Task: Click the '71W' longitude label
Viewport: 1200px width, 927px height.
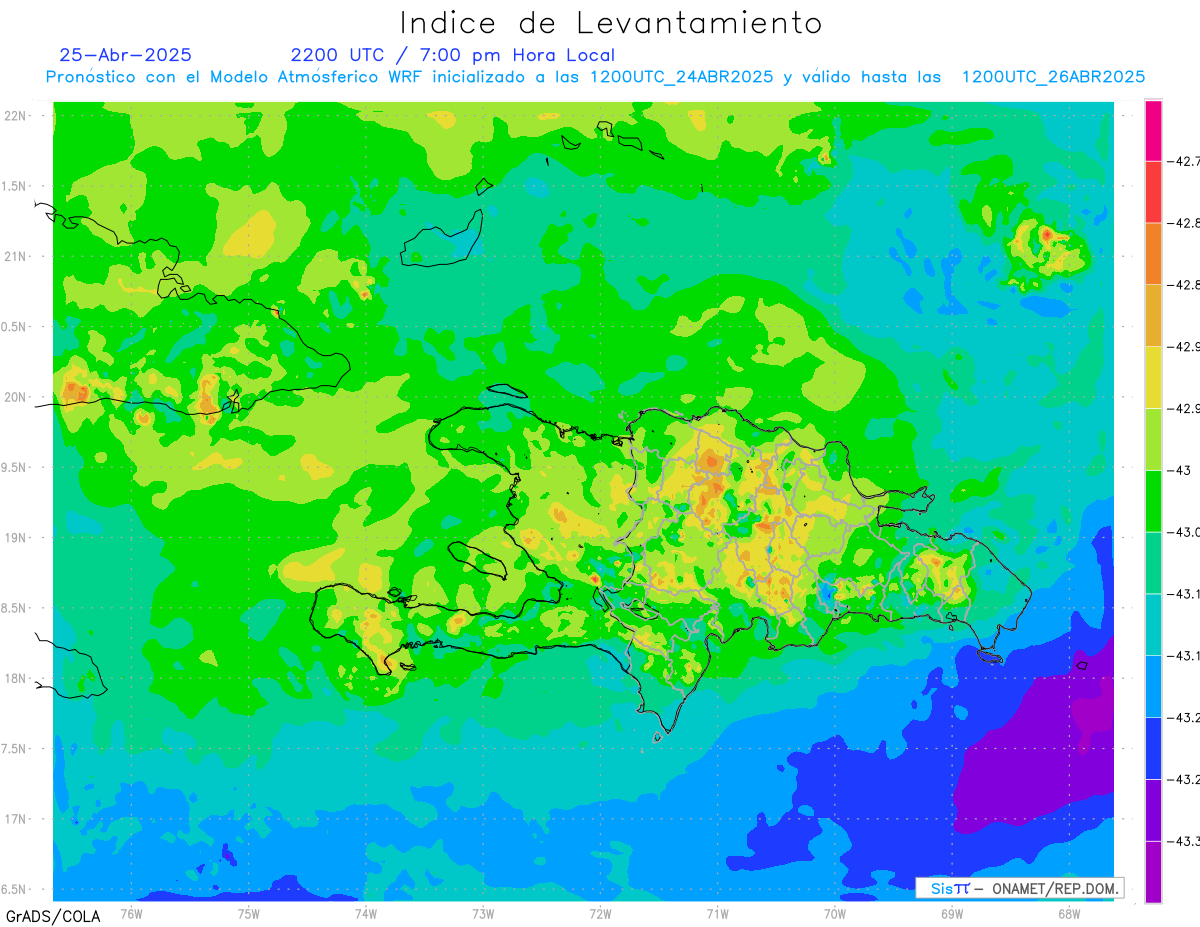Action: pos(717,913)
